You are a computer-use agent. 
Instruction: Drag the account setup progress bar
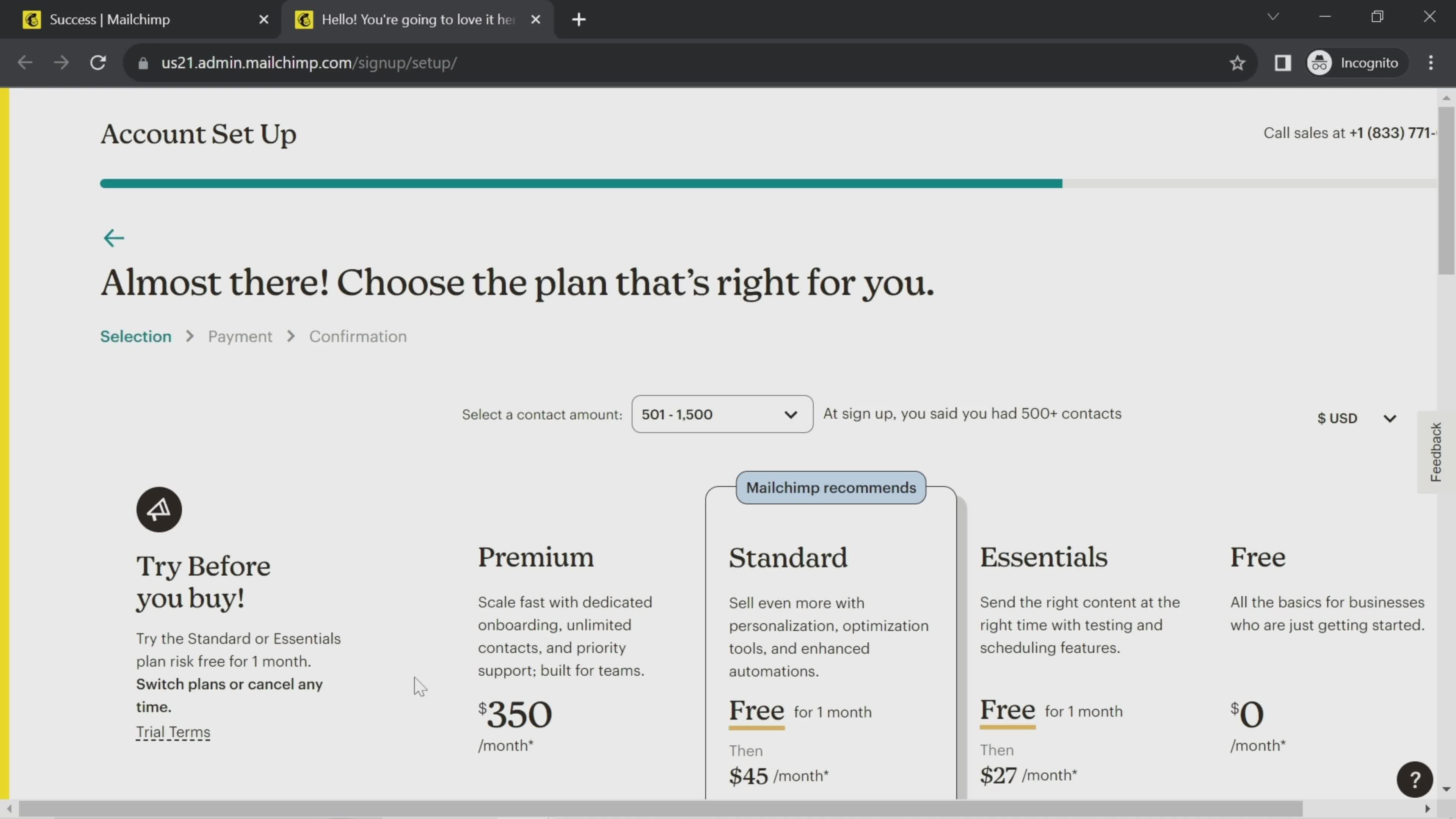580,183
